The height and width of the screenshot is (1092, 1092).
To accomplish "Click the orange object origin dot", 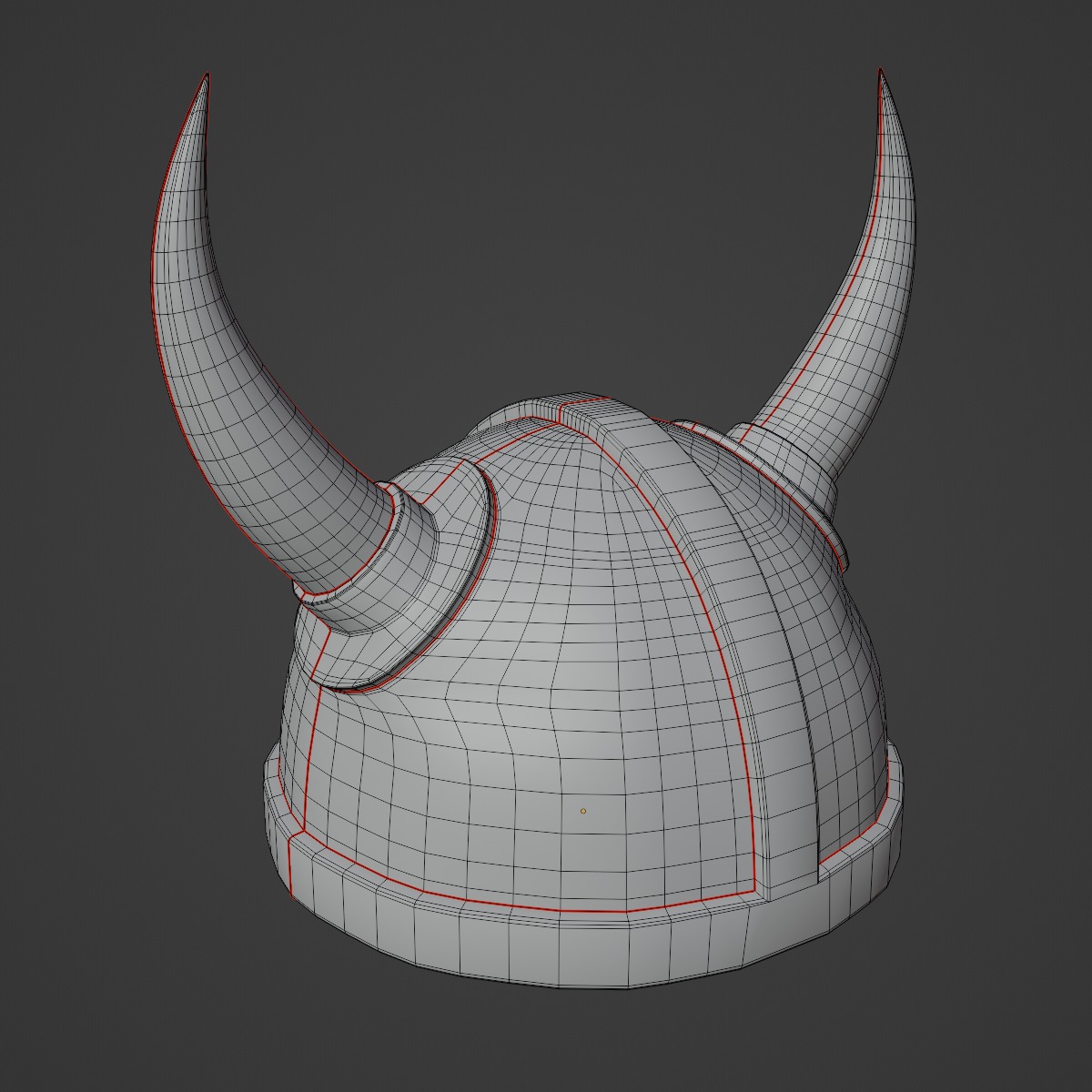I will coord(583,811).
